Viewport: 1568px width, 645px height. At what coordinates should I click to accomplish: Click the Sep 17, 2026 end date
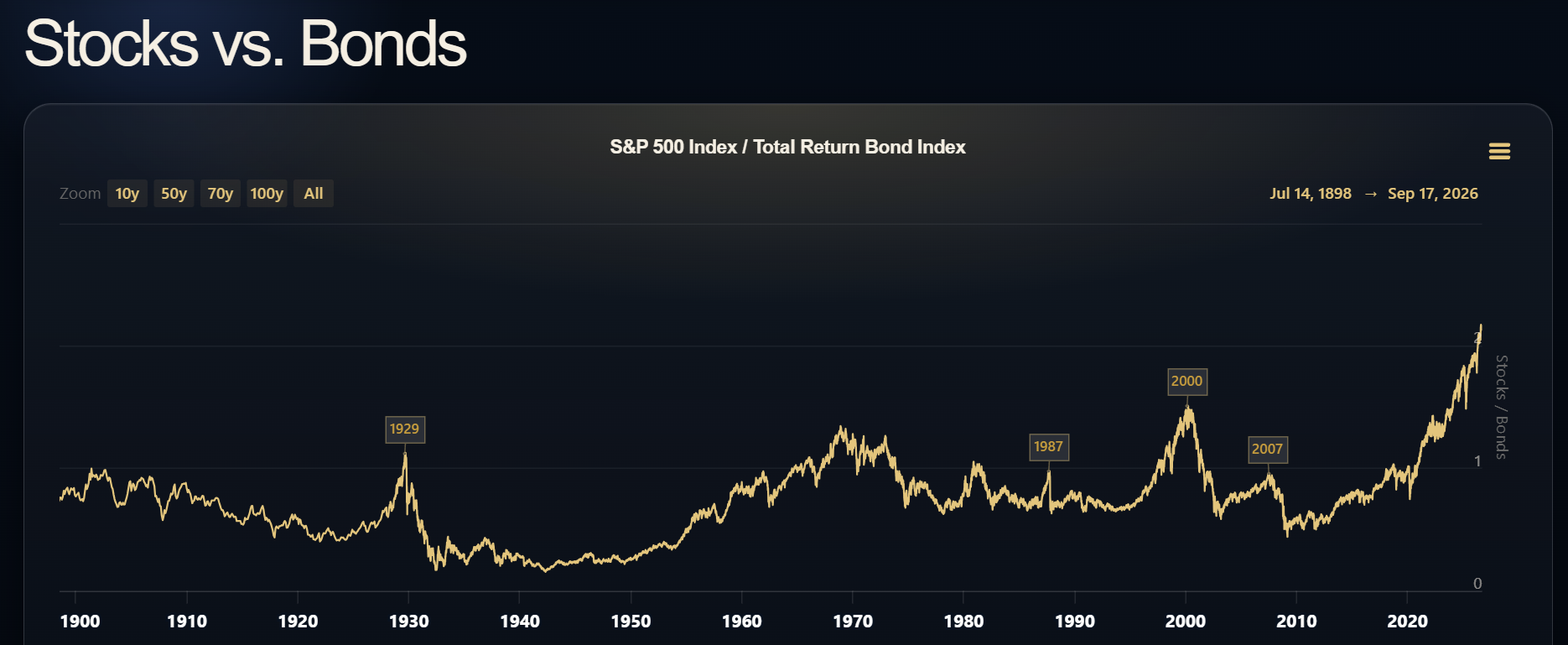pos(1432,194)
